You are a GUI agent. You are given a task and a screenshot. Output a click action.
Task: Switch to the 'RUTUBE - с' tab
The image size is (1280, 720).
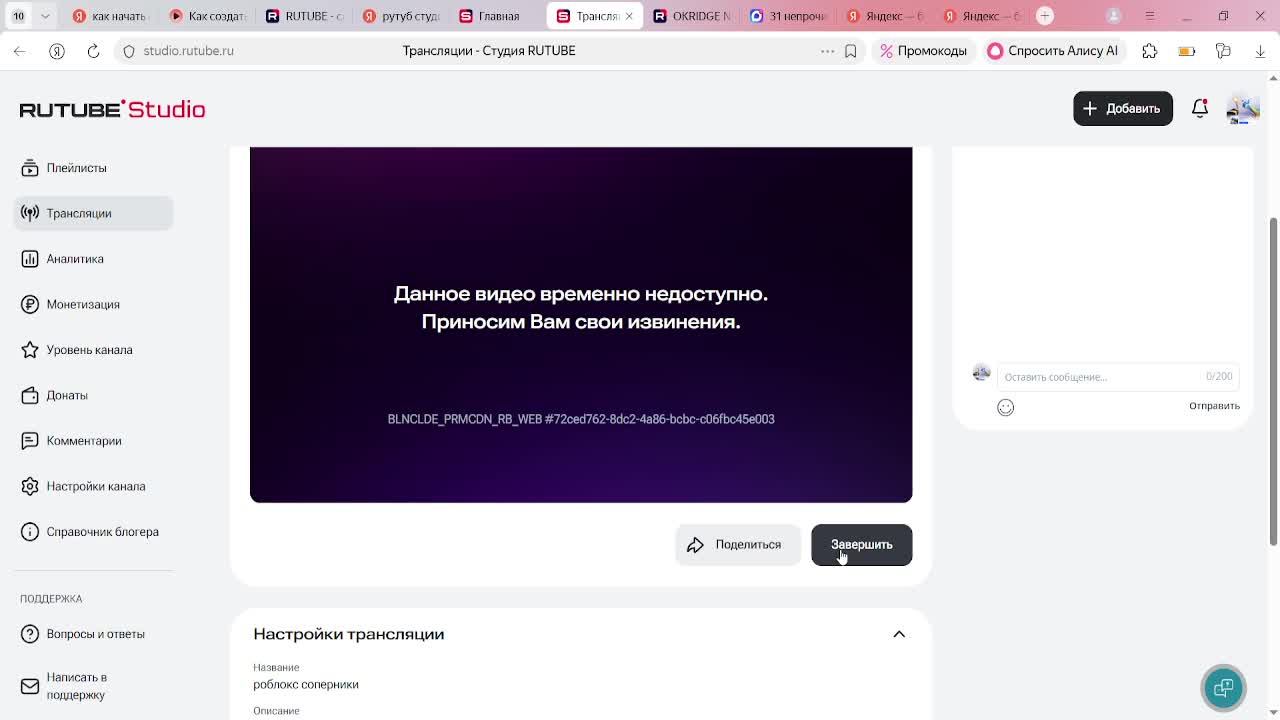[303, 16]
